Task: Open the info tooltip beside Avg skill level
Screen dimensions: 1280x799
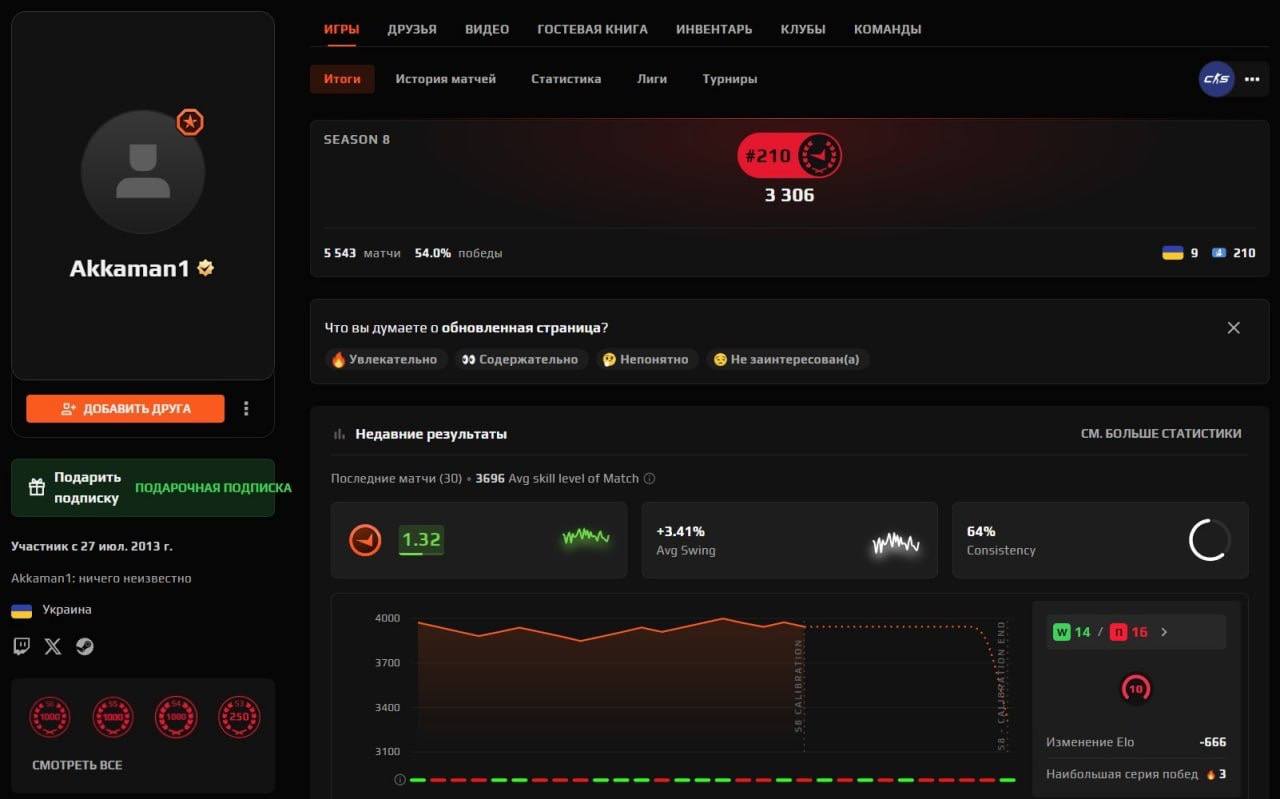Action: pos(650,478)
